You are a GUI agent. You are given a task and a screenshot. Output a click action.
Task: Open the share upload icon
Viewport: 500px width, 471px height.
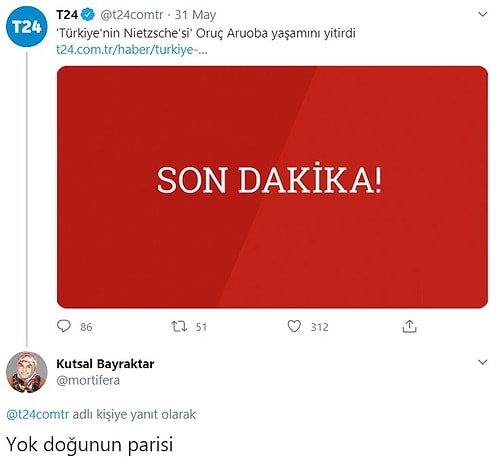409,326
